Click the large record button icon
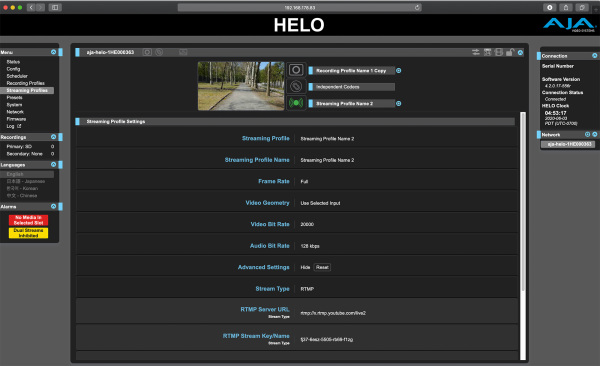The width and height of the screenshot is (600, 366). [x=296, y=70]
